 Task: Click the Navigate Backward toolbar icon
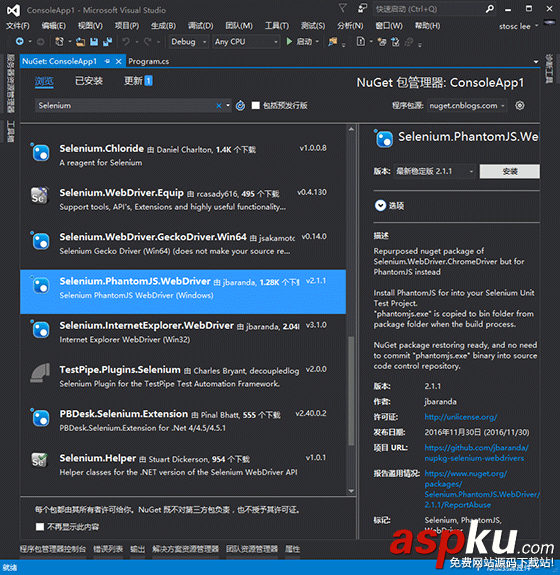pos(19,42)
